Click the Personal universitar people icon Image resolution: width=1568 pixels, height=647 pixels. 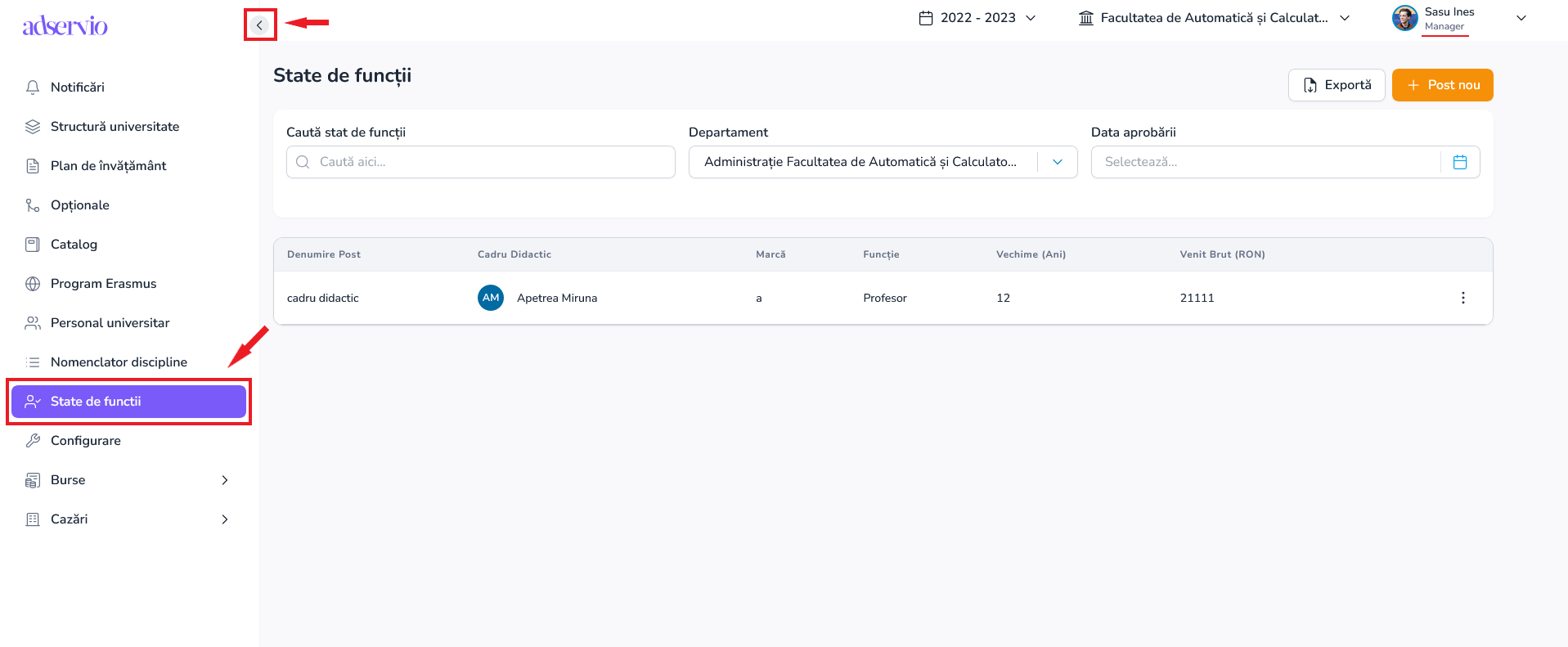click(x=33, y=323)
